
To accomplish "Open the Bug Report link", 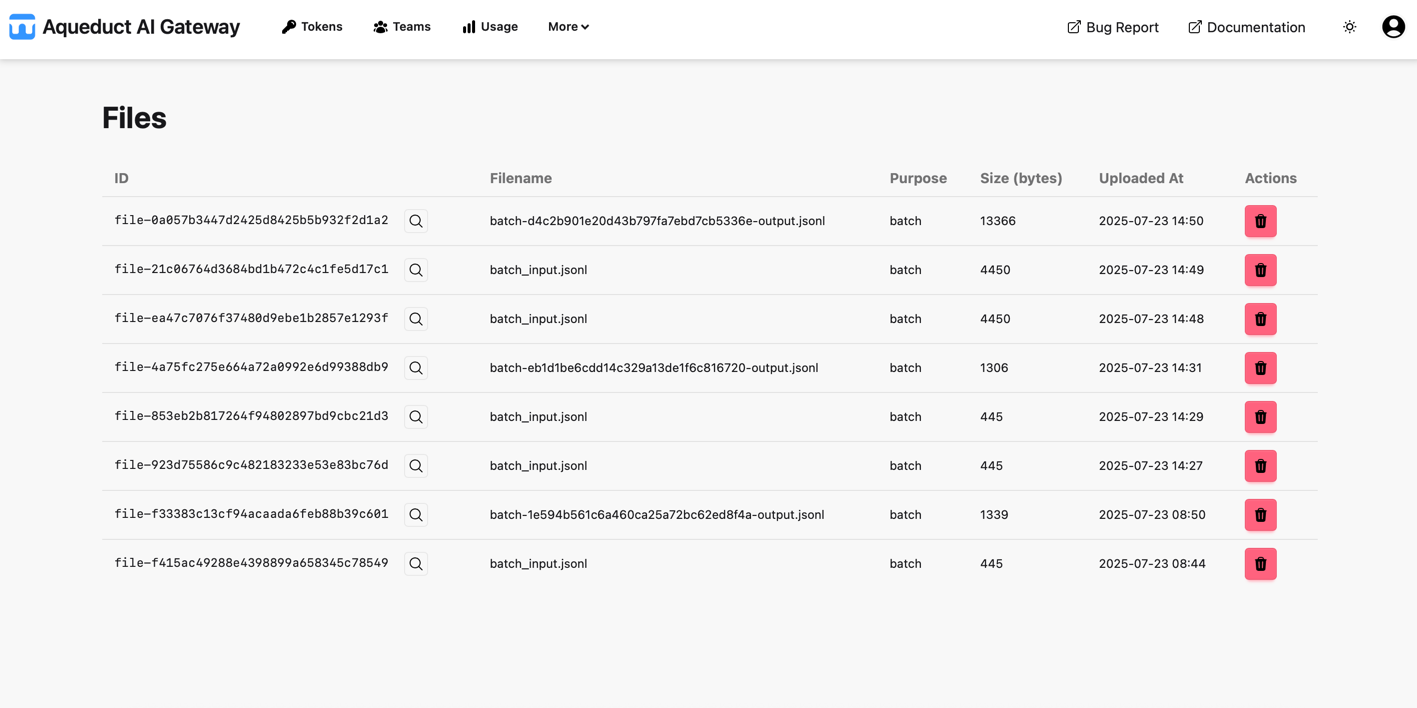I will 1113,27.
